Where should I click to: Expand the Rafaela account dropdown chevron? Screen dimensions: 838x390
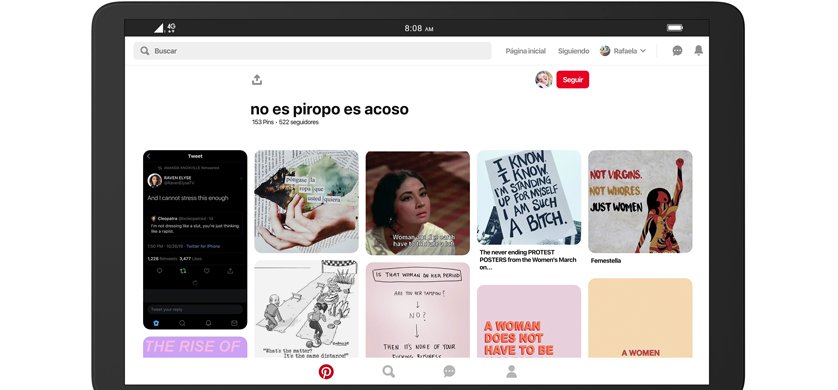coord(643,51)
